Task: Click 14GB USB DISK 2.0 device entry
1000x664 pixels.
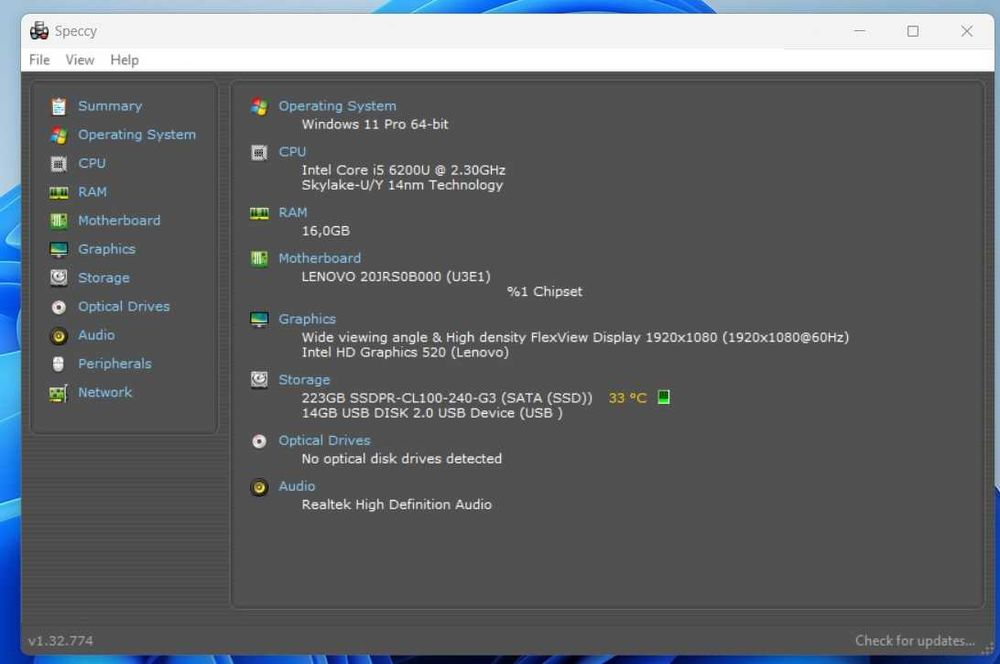Action: pos(432,413)
